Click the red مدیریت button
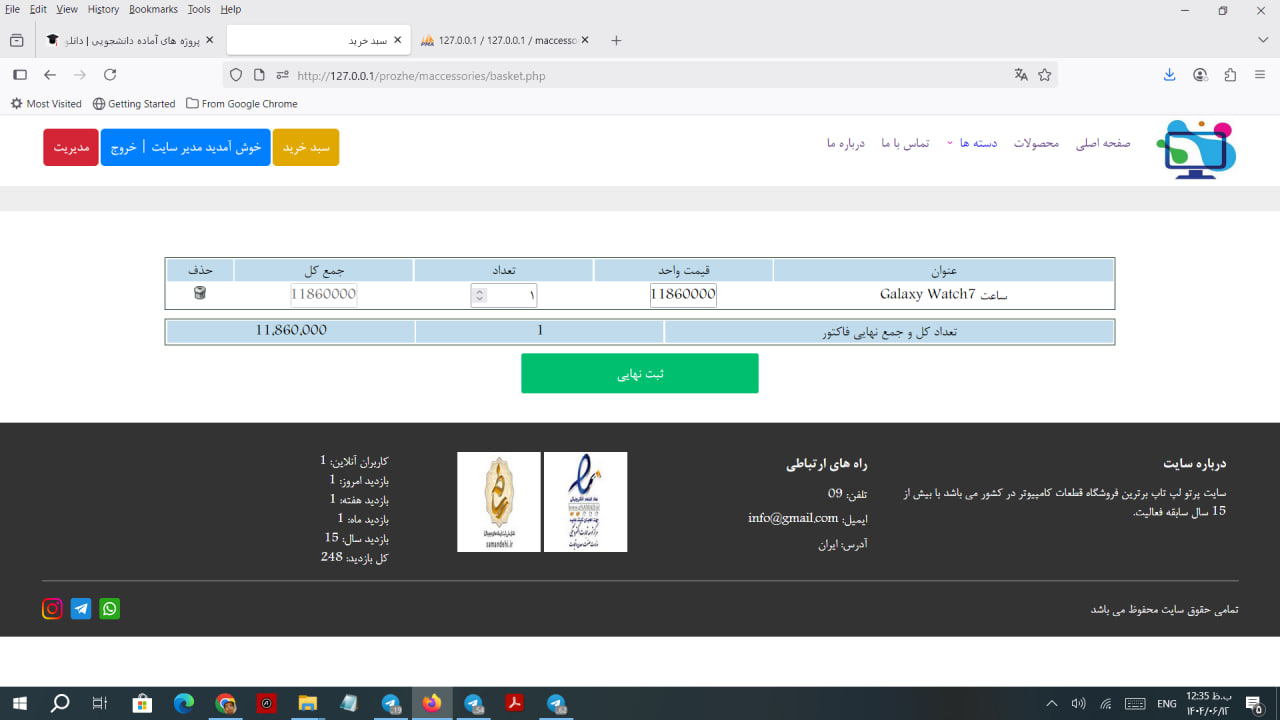This screenshot has height=720, width=1280. (x=71, y=147)
